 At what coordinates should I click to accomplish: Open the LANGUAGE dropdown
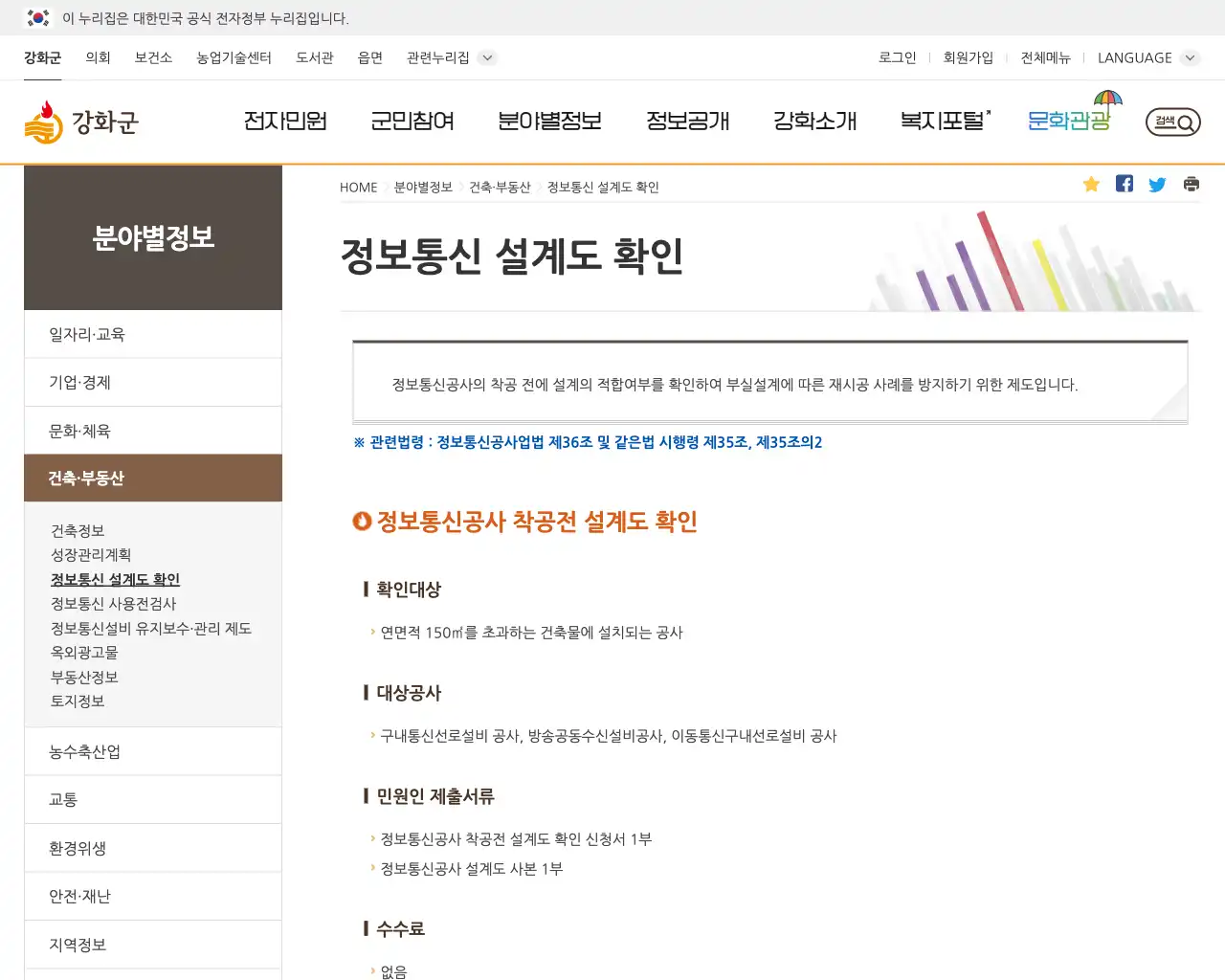[x=1145, y=57]
